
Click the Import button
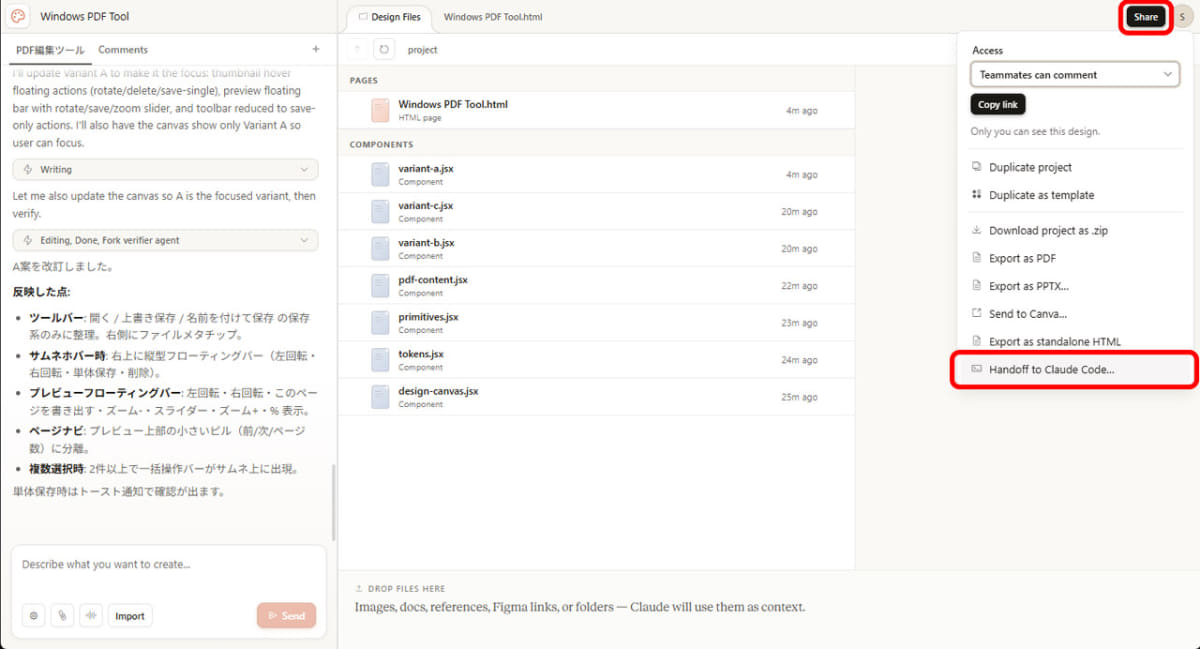(130, 616)
